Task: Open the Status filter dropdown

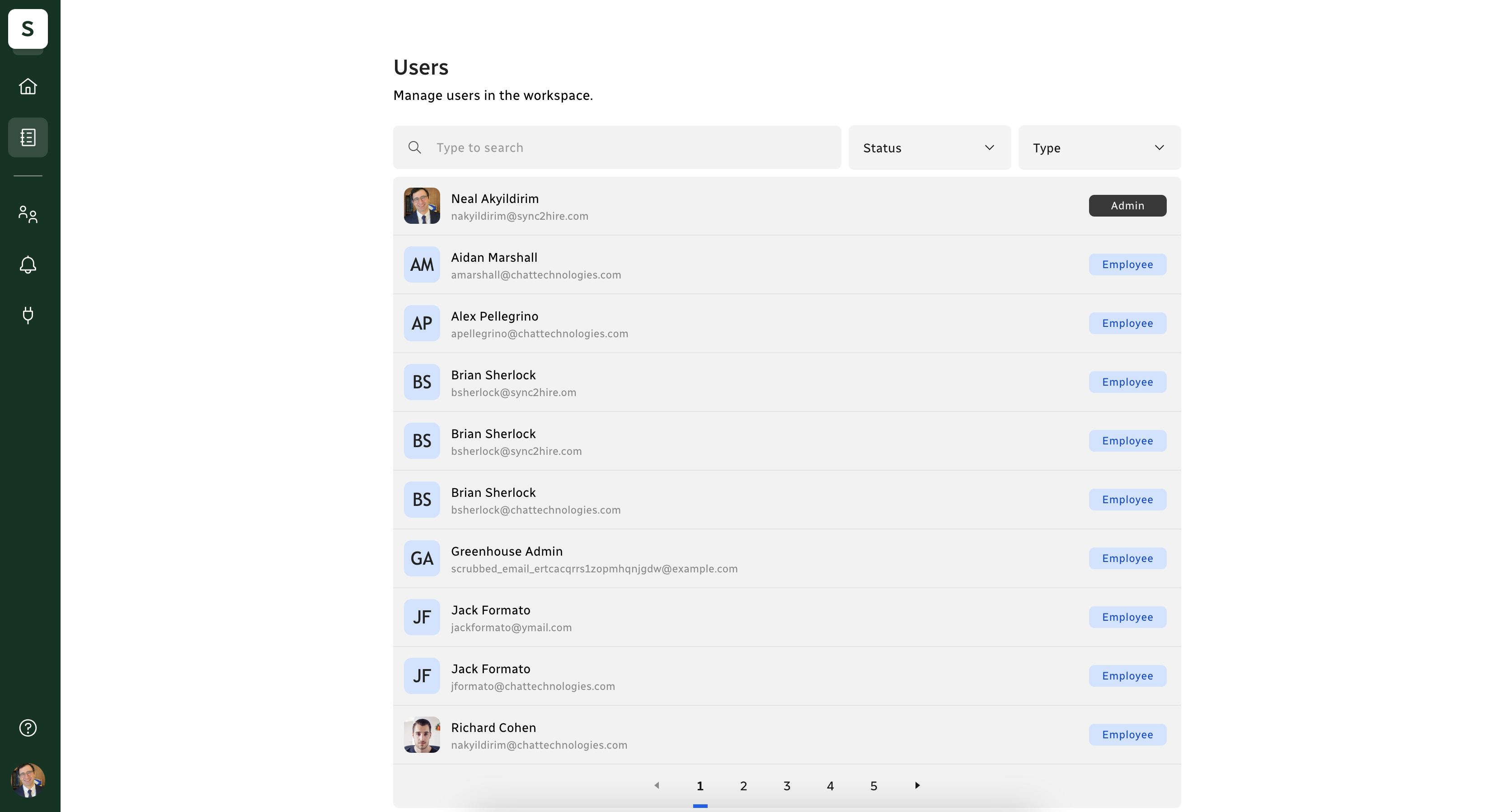Action: [930, 147]
